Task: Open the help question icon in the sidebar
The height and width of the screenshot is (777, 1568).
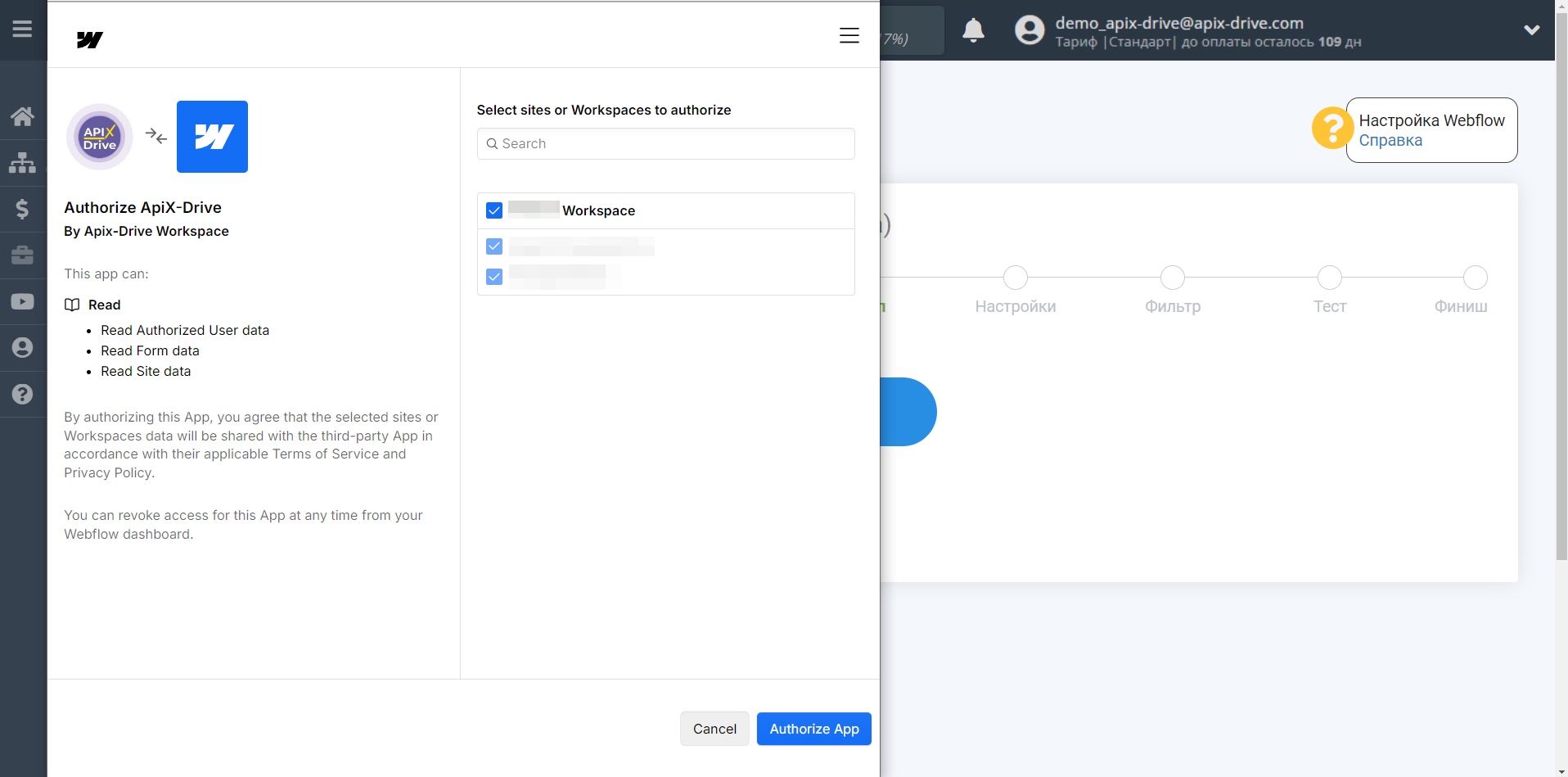Action: click(x=22, y=394)
